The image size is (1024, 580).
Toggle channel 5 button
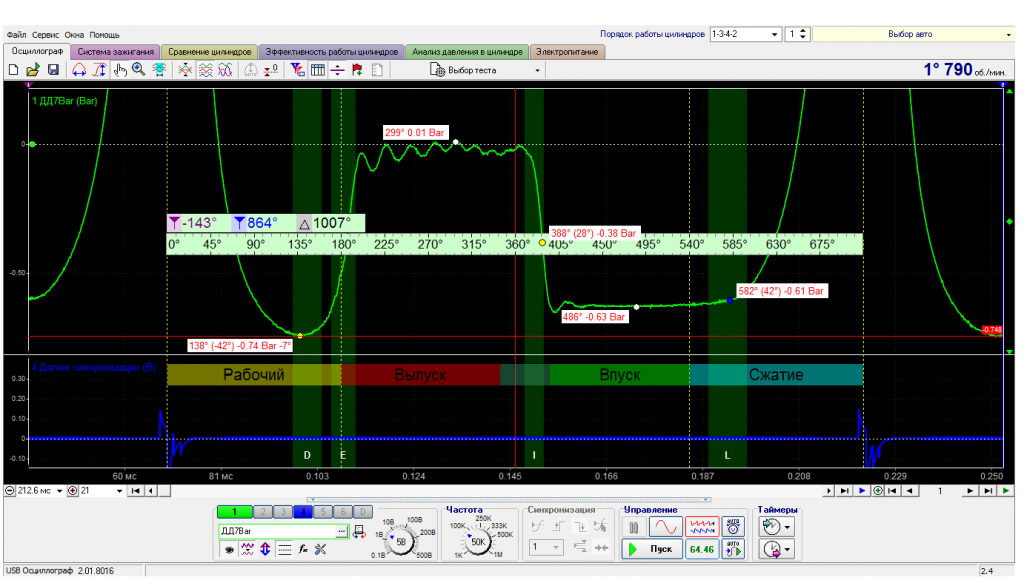pos(323,512)
